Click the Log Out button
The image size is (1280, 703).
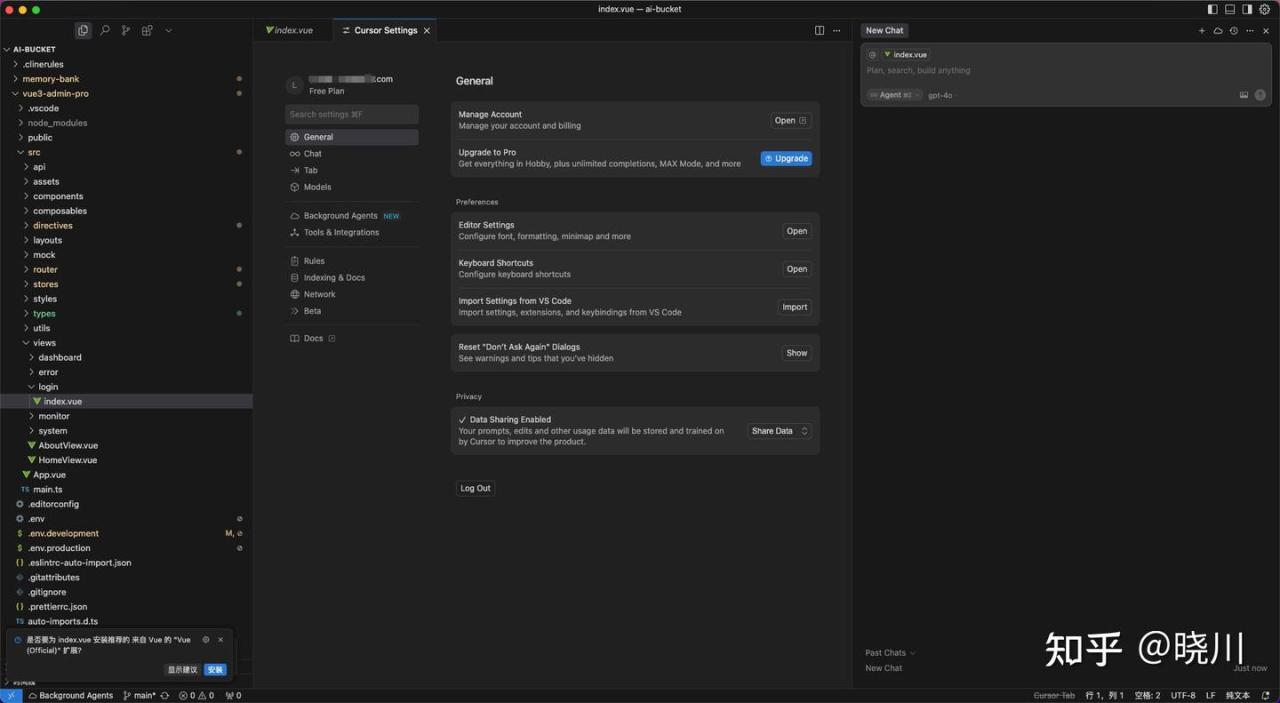475,488
